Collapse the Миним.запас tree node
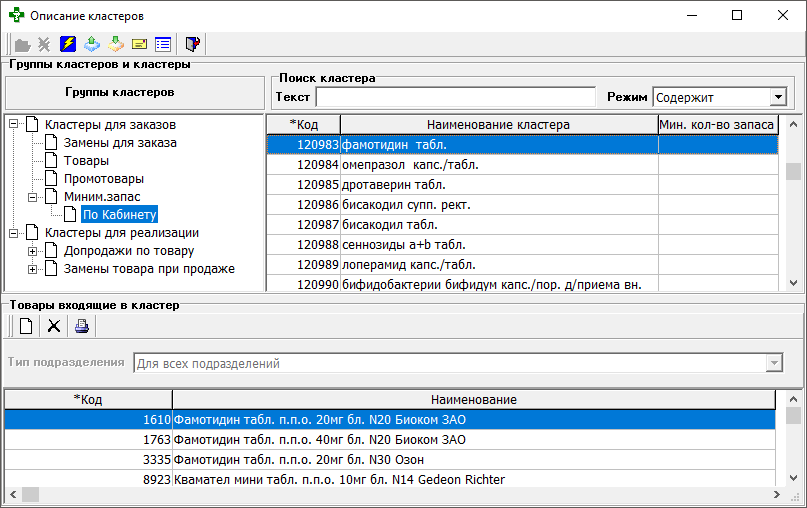This screenshot has width=807, height=508. [32, 197]
